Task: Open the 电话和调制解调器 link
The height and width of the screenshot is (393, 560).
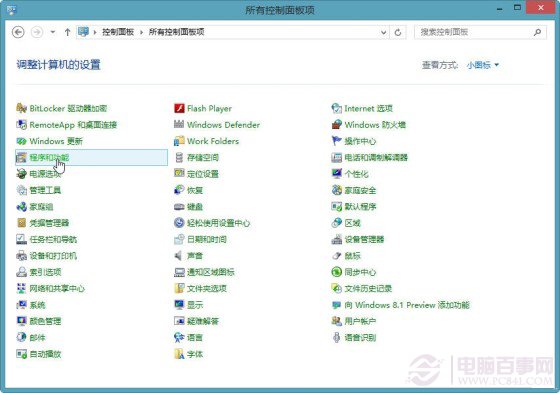Action: (376, 158)
